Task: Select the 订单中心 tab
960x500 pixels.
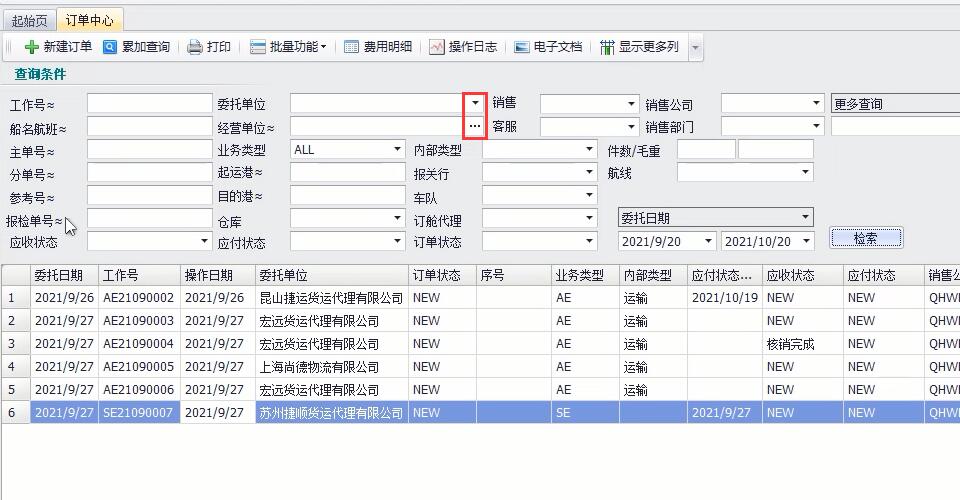Action: 89,20
